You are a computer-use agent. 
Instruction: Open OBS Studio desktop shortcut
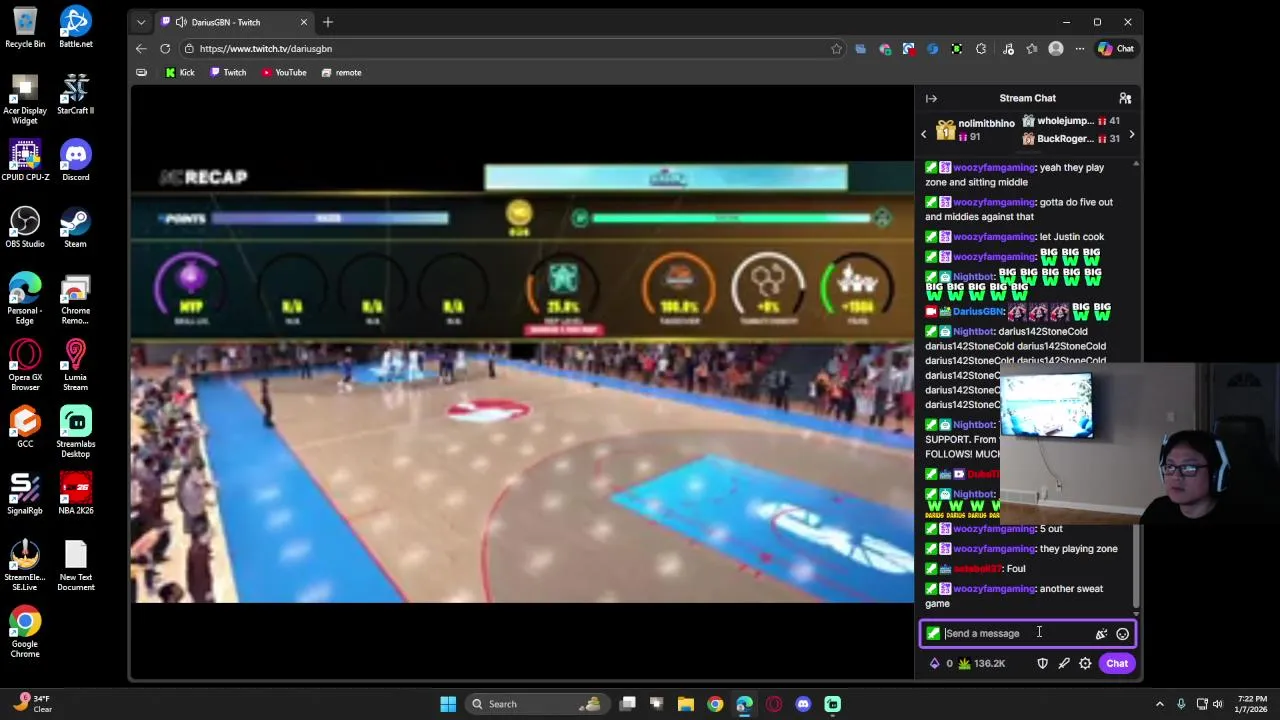pos(25,227)
